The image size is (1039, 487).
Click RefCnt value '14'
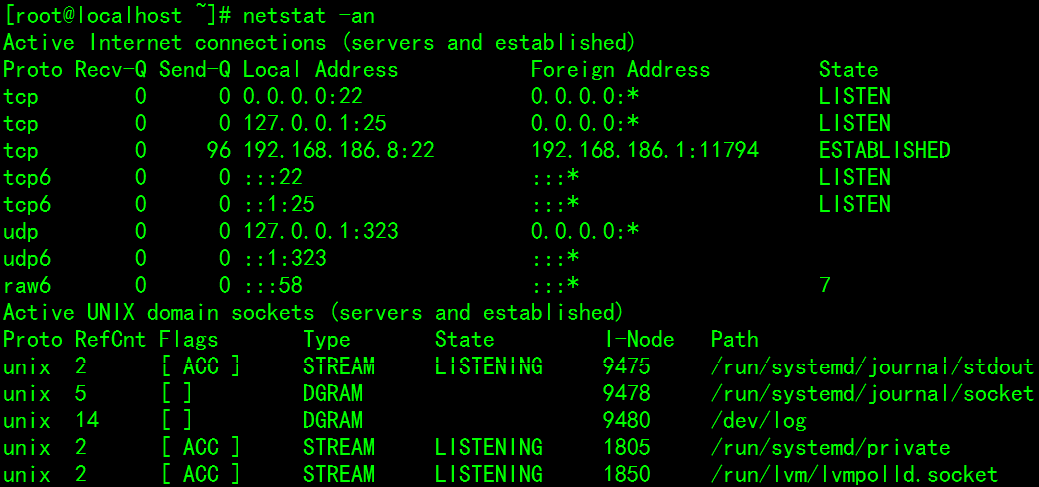[87, 421]
